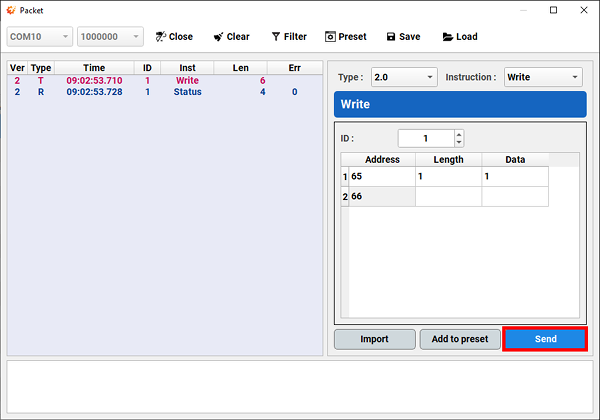Click the Close port plug icon
600x420 pixels.
pos(160,37)
